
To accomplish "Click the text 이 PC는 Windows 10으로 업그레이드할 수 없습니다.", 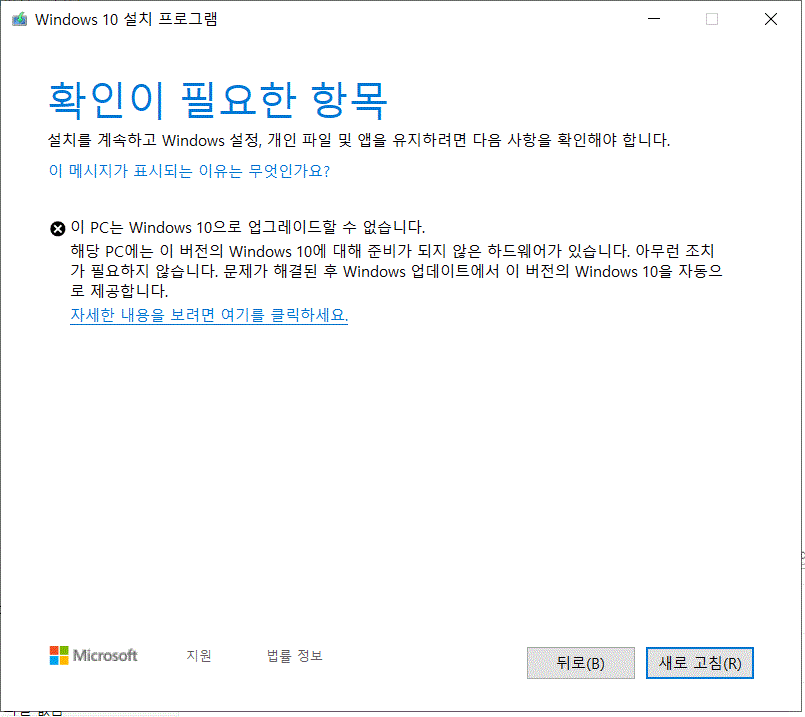I will pos(248,227).
